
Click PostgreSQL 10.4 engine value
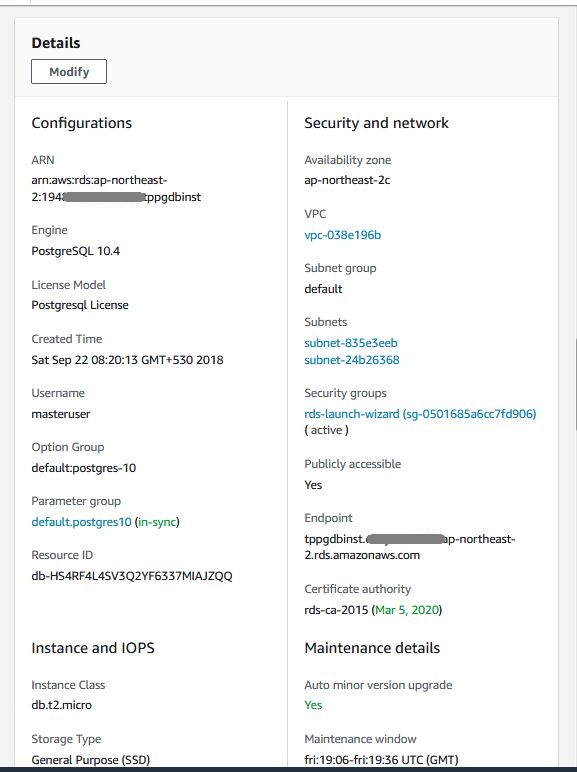coord(76,251)
